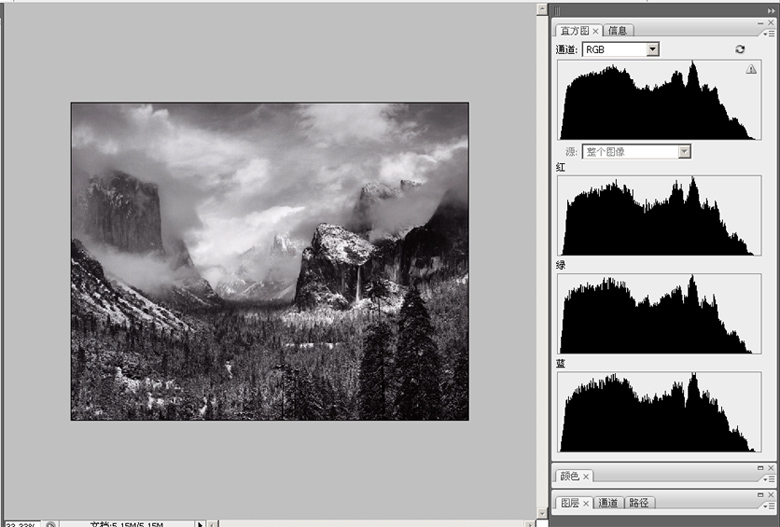This screenshot has height=527, width=780.
Task: Close the 直方图 (Histogram) tab
Action: coord(596,31)
